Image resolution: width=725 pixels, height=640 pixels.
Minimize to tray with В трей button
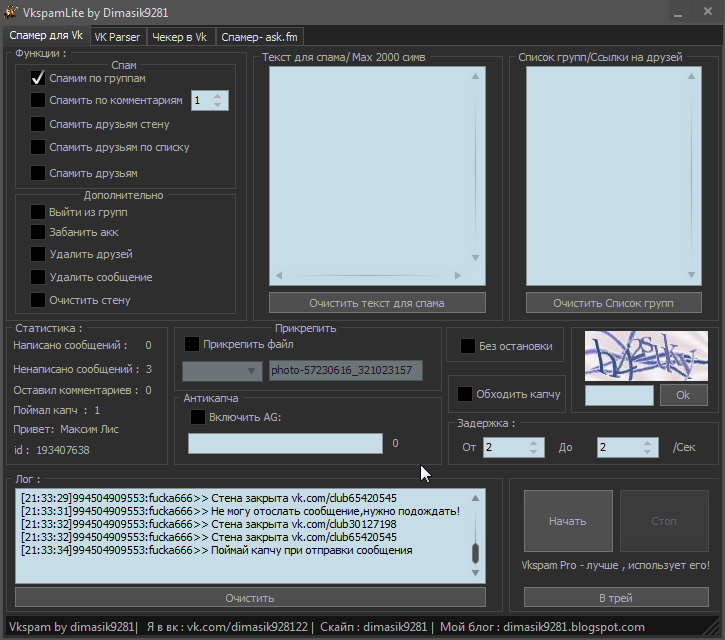[x=616, y=597]
